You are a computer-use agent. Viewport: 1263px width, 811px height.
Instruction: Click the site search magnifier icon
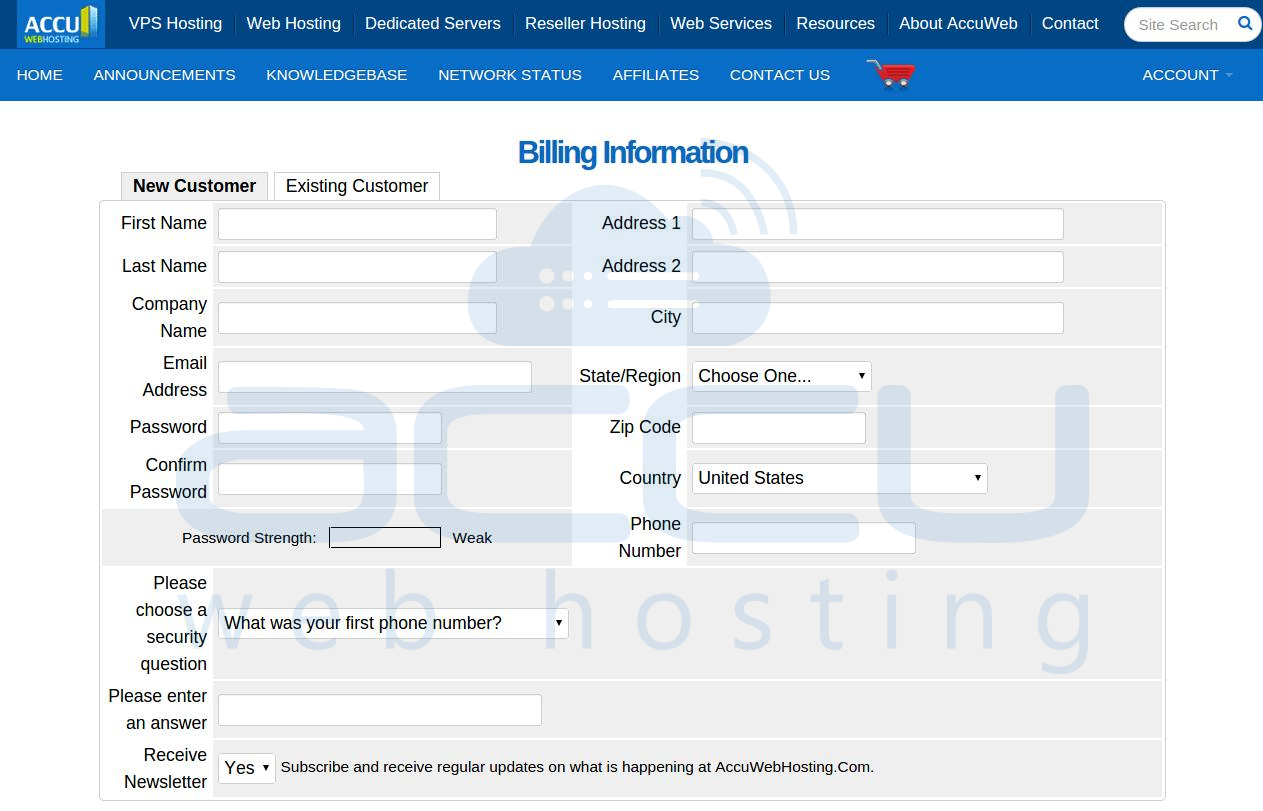(1244, 23)
